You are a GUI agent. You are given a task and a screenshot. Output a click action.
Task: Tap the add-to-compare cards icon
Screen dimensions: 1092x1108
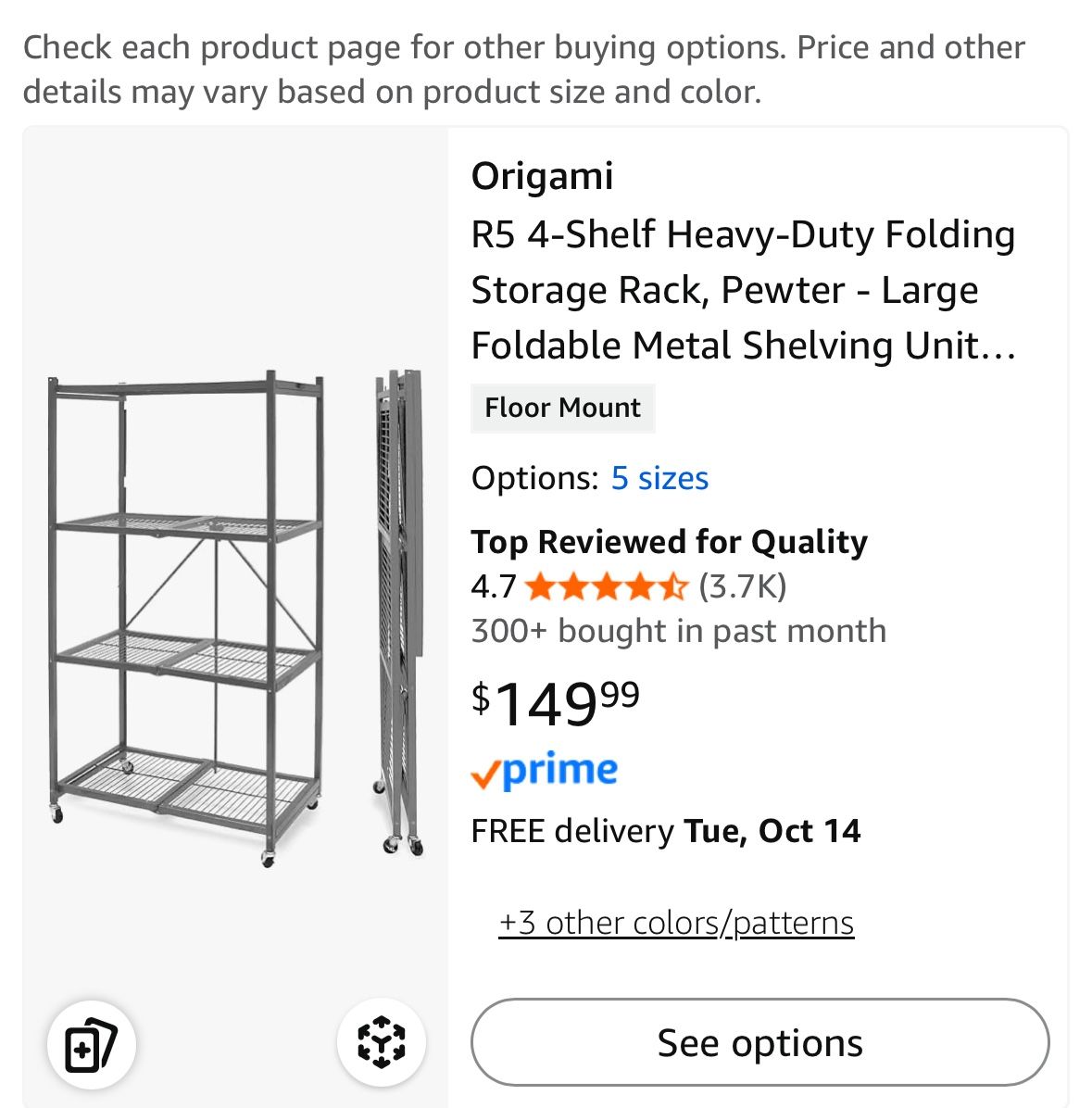[92, 1045]
